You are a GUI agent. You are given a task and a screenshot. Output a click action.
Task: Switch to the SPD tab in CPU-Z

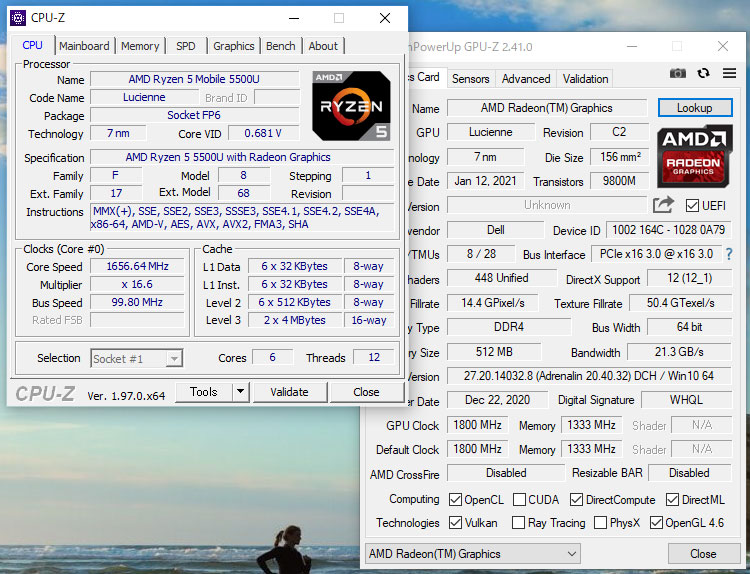(186, 46)
